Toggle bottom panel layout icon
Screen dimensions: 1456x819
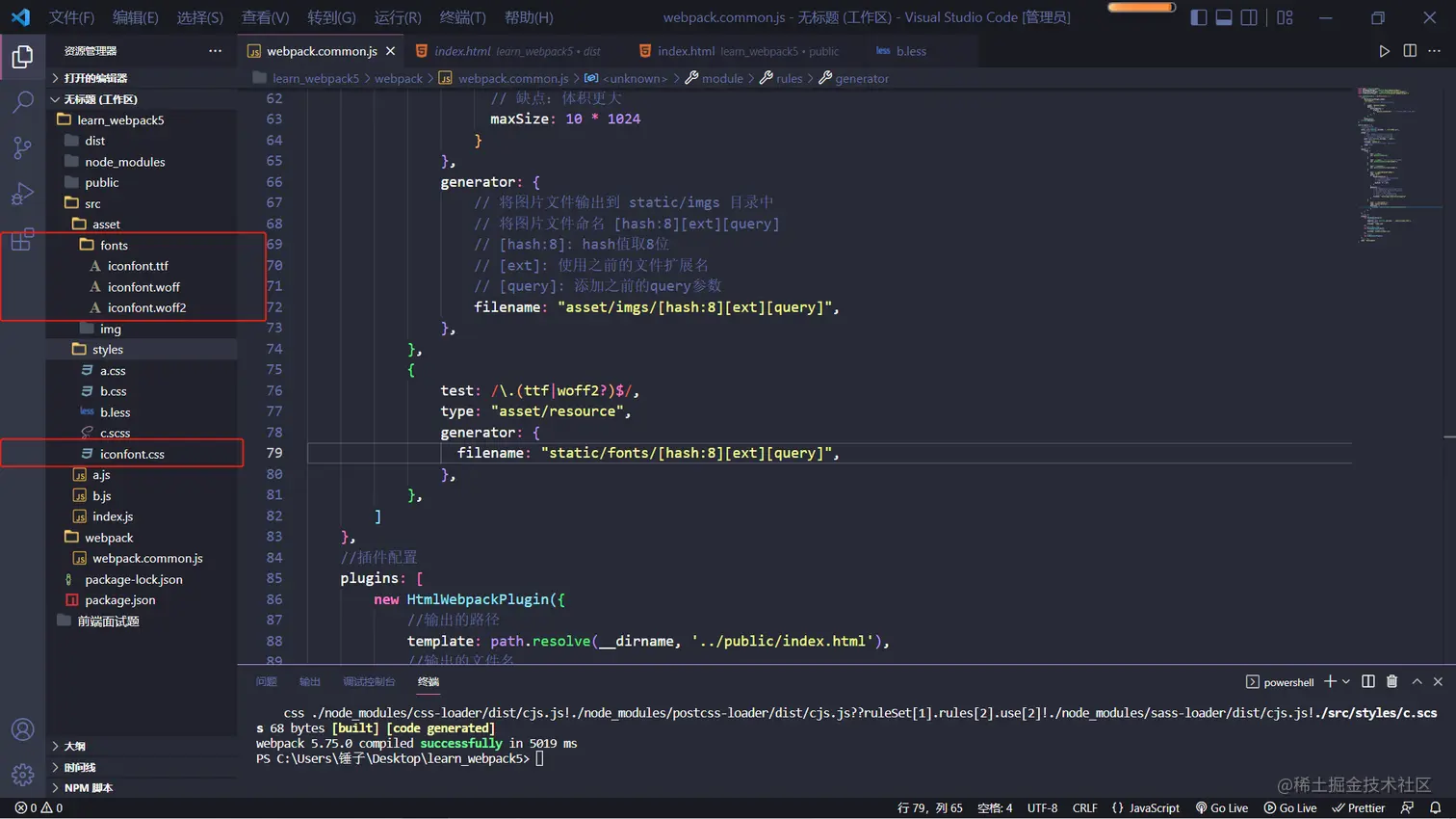(1224, 17)
